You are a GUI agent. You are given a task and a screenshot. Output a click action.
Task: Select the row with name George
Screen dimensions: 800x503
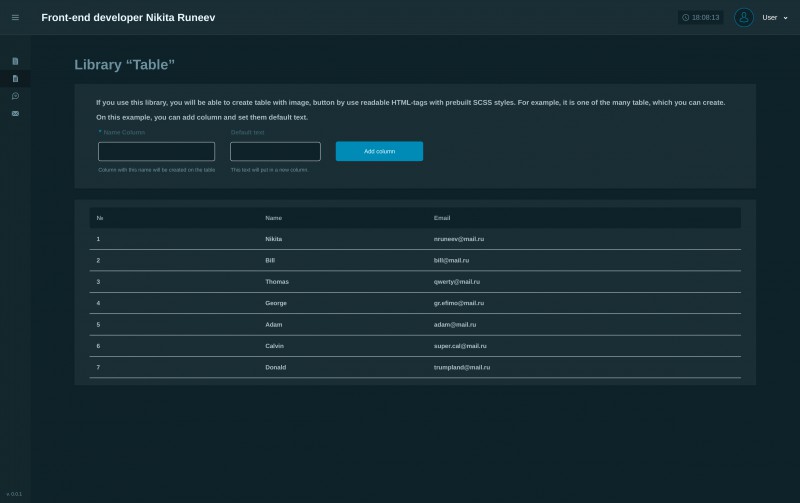(415, 303)
